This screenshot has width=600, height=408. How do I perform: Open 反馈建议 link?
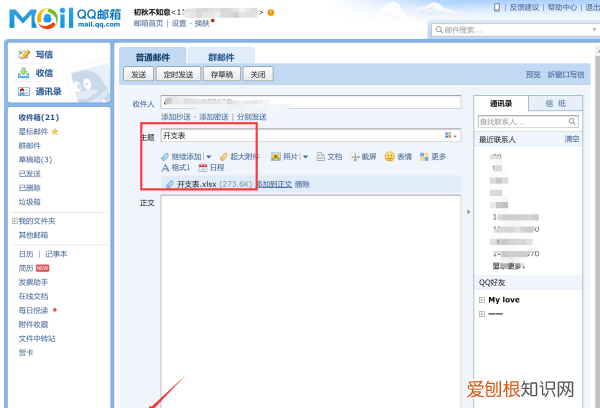(x=524, y=7)
